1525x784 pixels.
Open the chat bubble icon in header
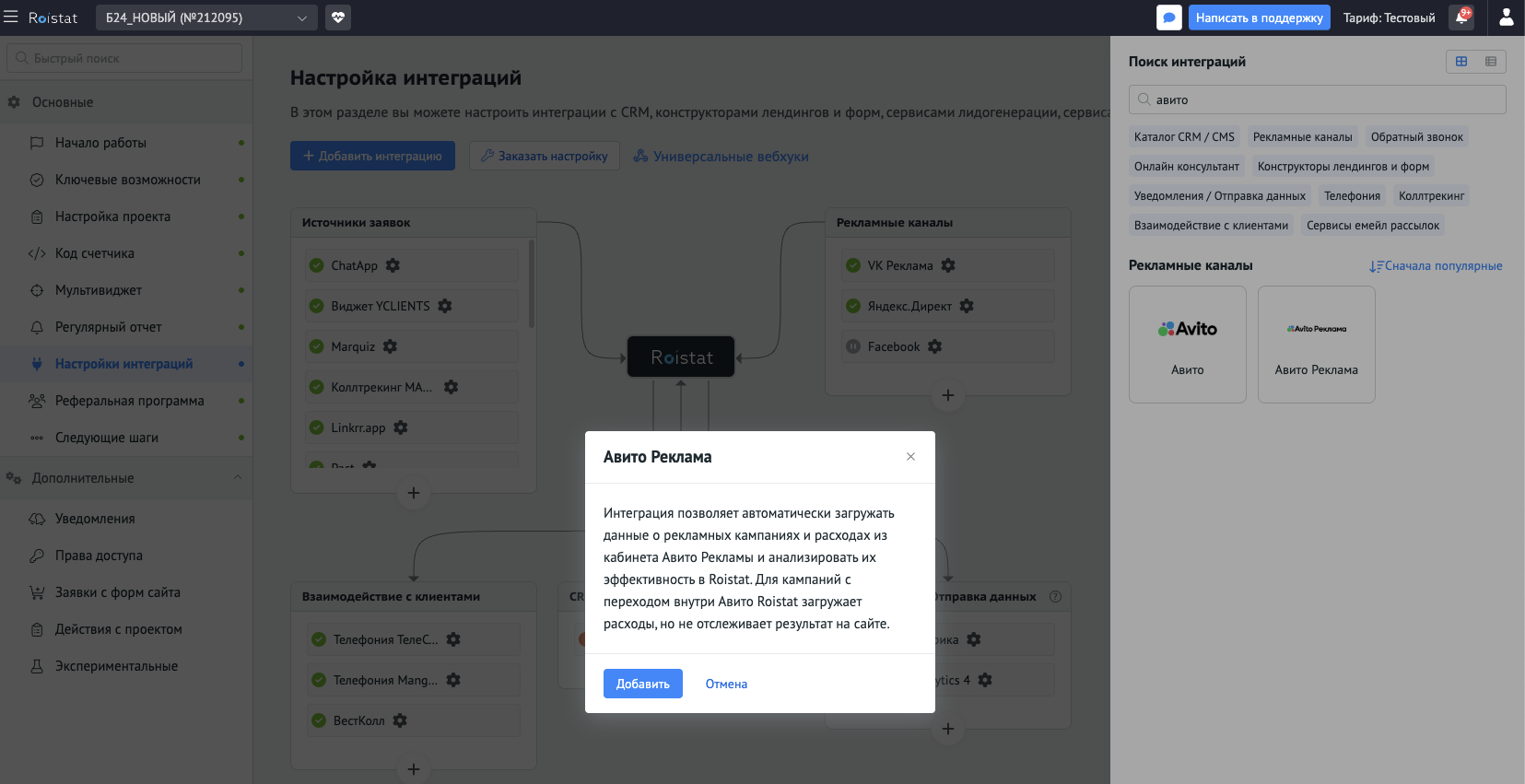point(1169,18)
